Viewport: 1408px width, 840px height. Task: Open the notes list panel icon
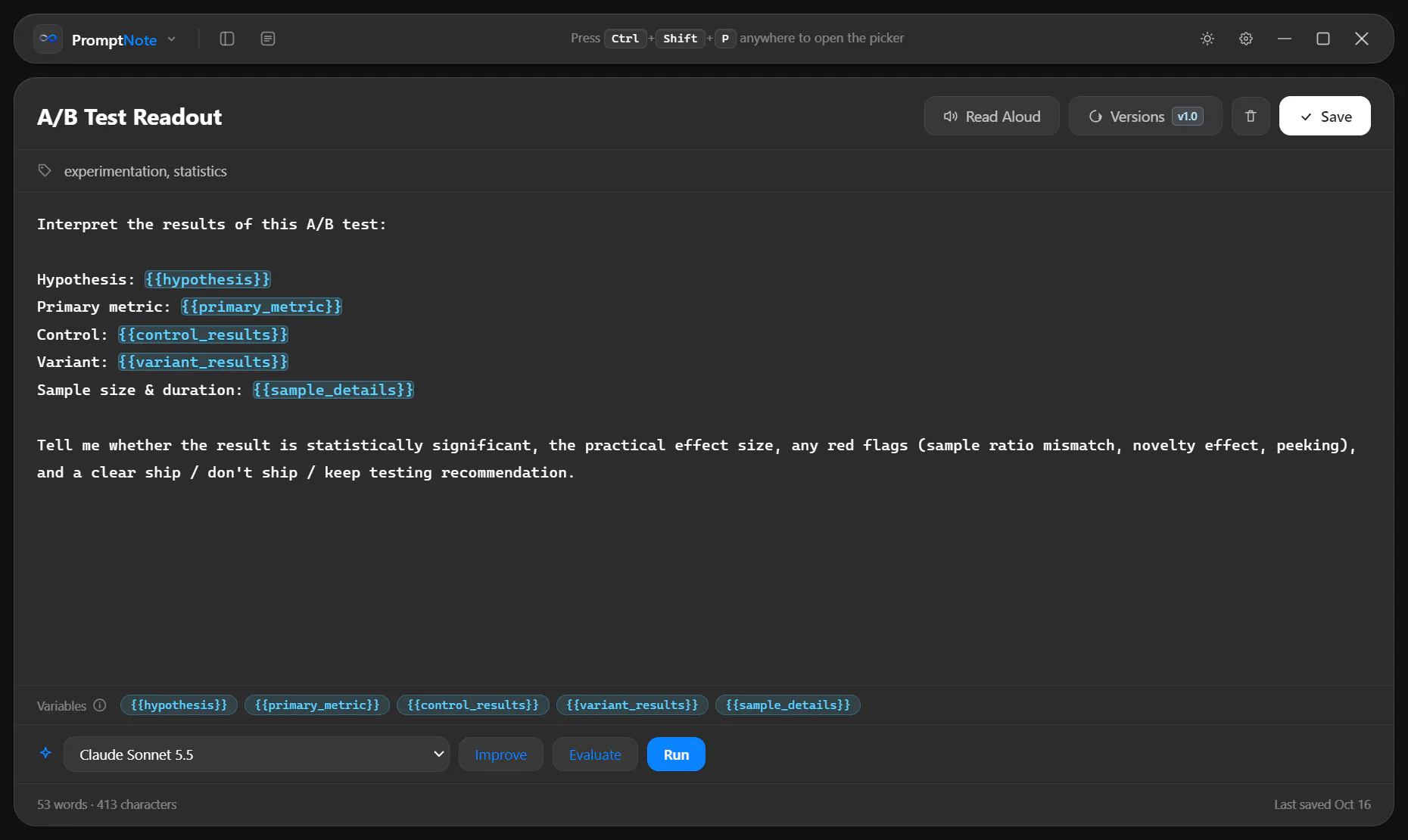[268, 39]
